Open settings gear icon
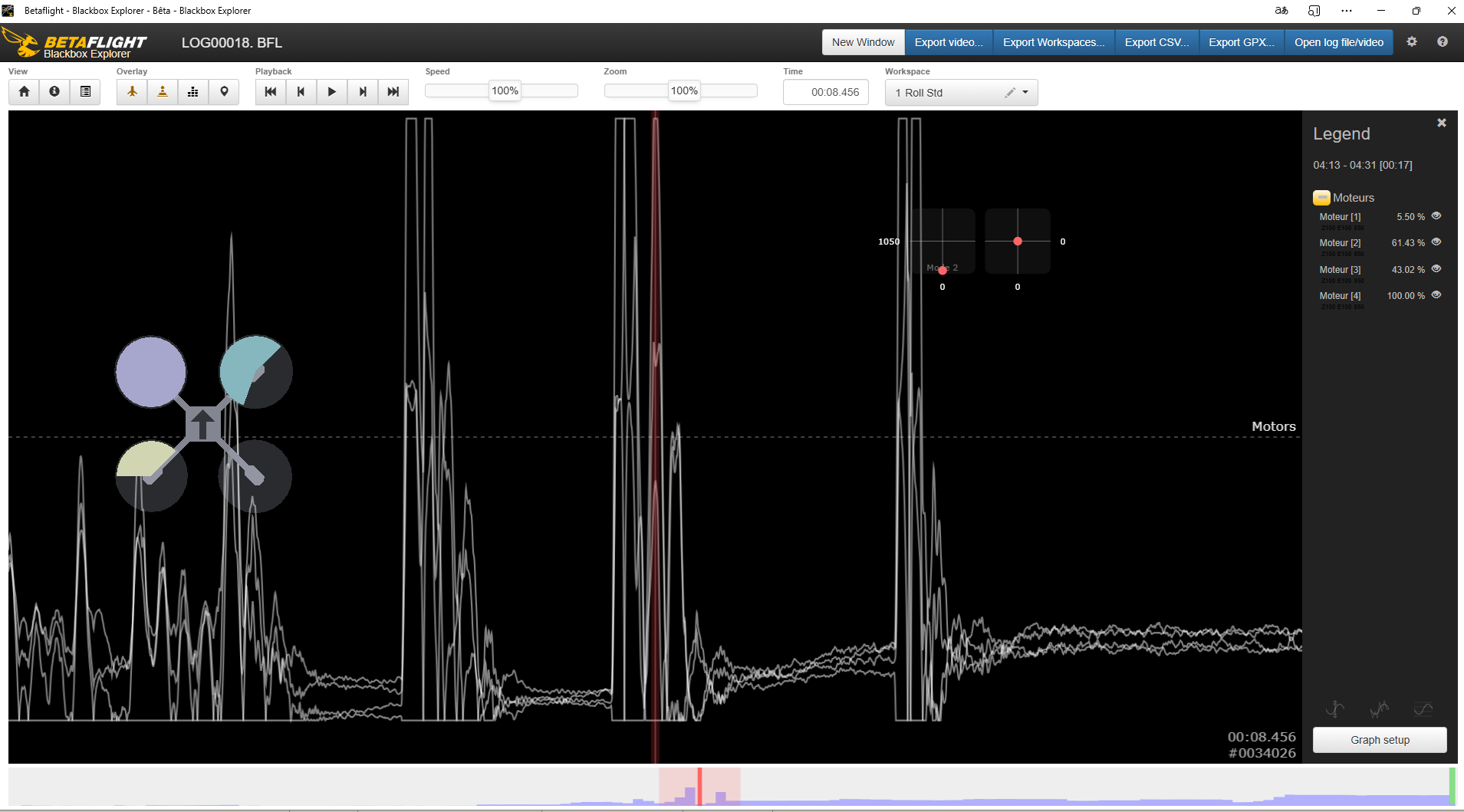Screen dimensions: 1464x812 click(1411, 42)
